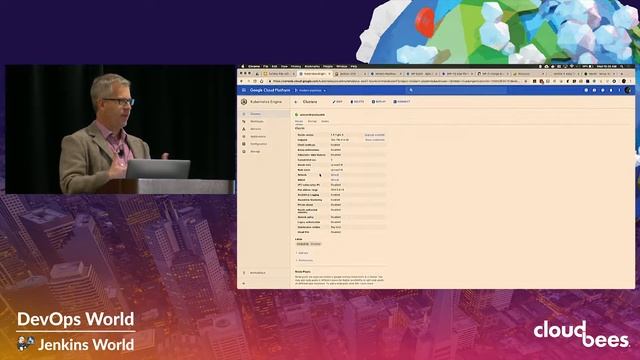Click the DEPLOY button in cluster toolbar
This screenshot has height=360, width=640.
[x=379, y=102]
